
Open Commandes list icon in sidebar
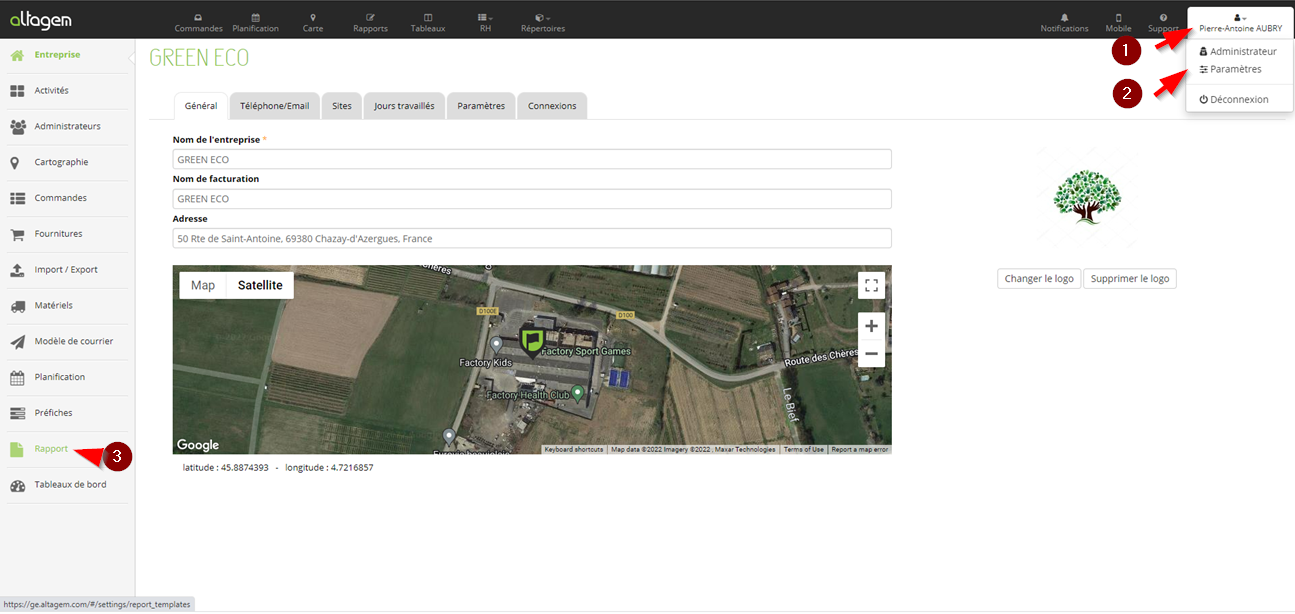pos(17,198)
